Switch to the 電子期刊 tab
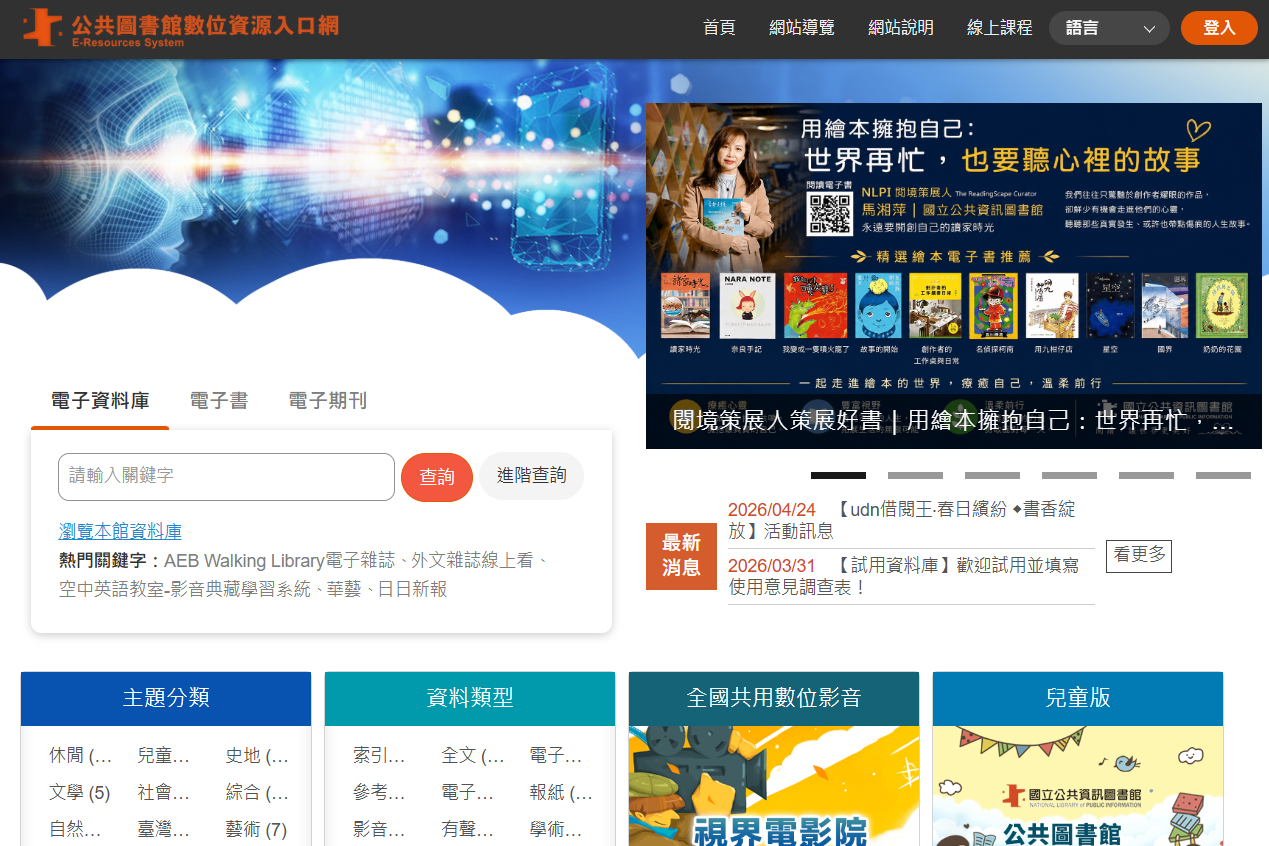 point(328,401)
